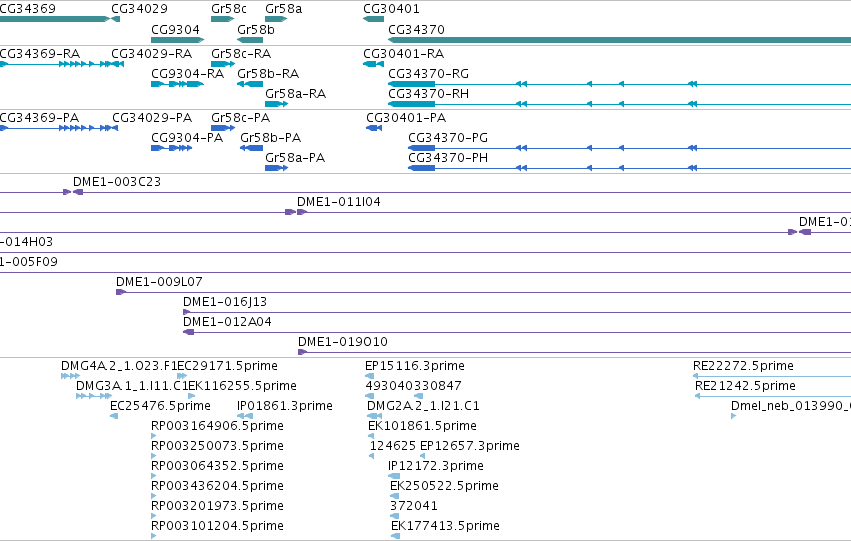Open the IP01861.3prime EST
Screen dimensions: 851x541
coord(245,416)
